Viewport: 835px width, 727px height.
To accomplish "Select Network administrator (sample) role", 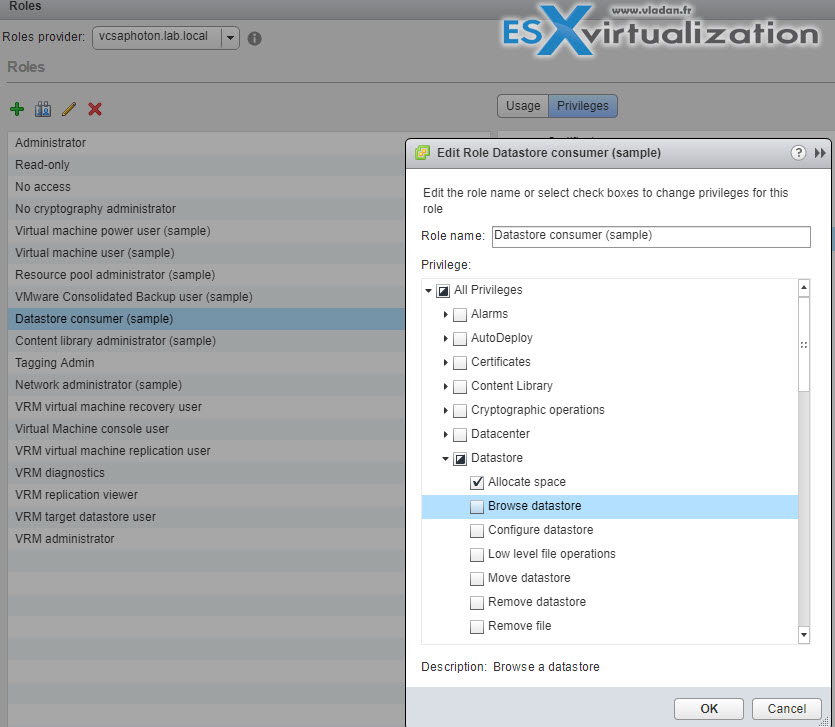I will click(x=207, y=385).
